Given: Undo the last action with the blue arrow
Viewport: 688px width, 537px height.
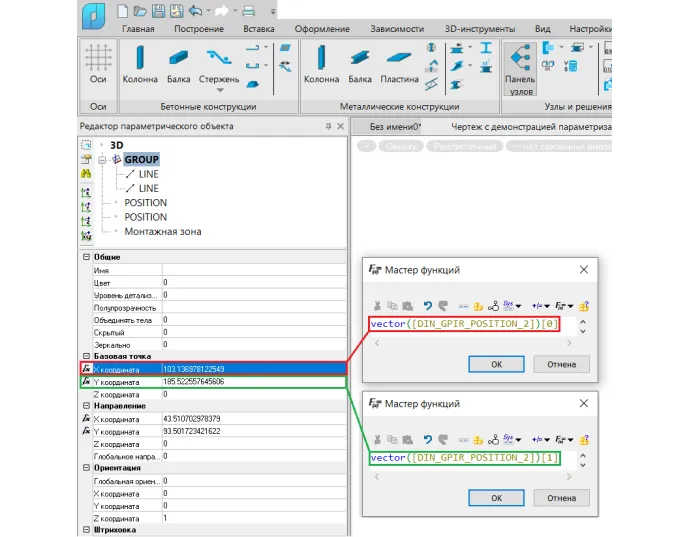Looking at the screenshot, I should pos(195,11).
